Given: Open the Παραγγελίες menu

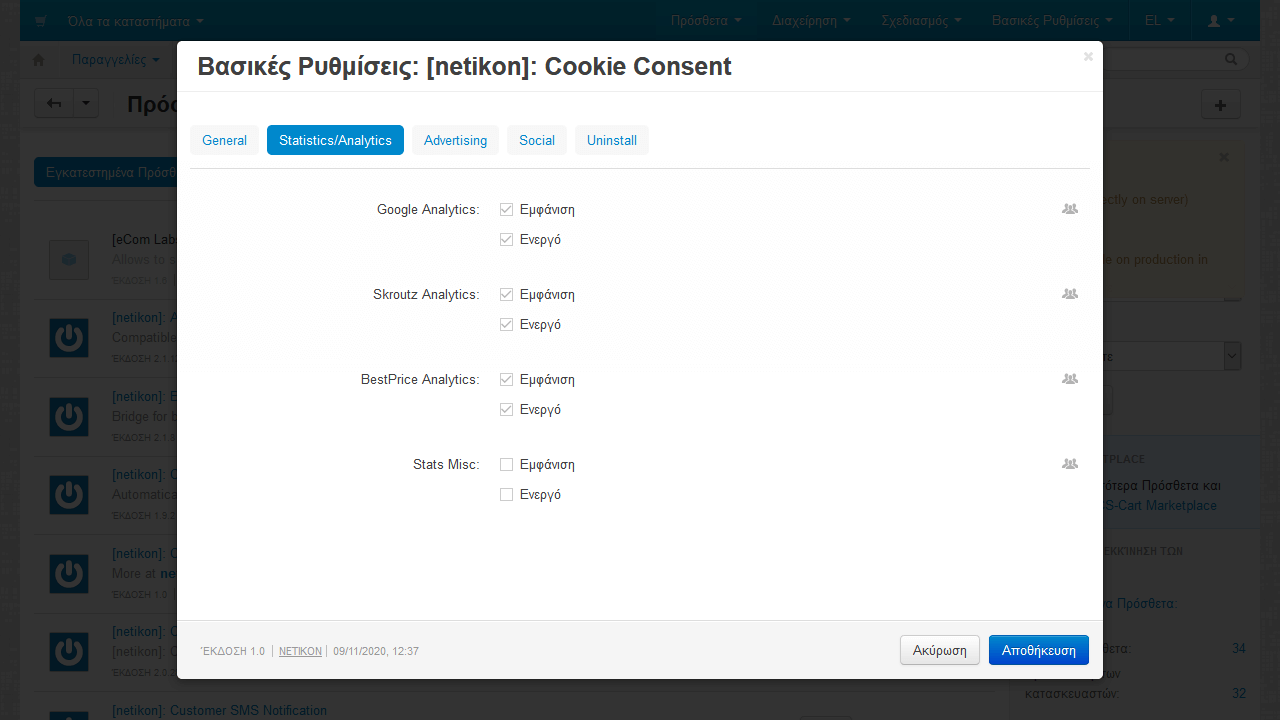Looking at the screenshot, I should pyautogui.click(x=116, y=60).
